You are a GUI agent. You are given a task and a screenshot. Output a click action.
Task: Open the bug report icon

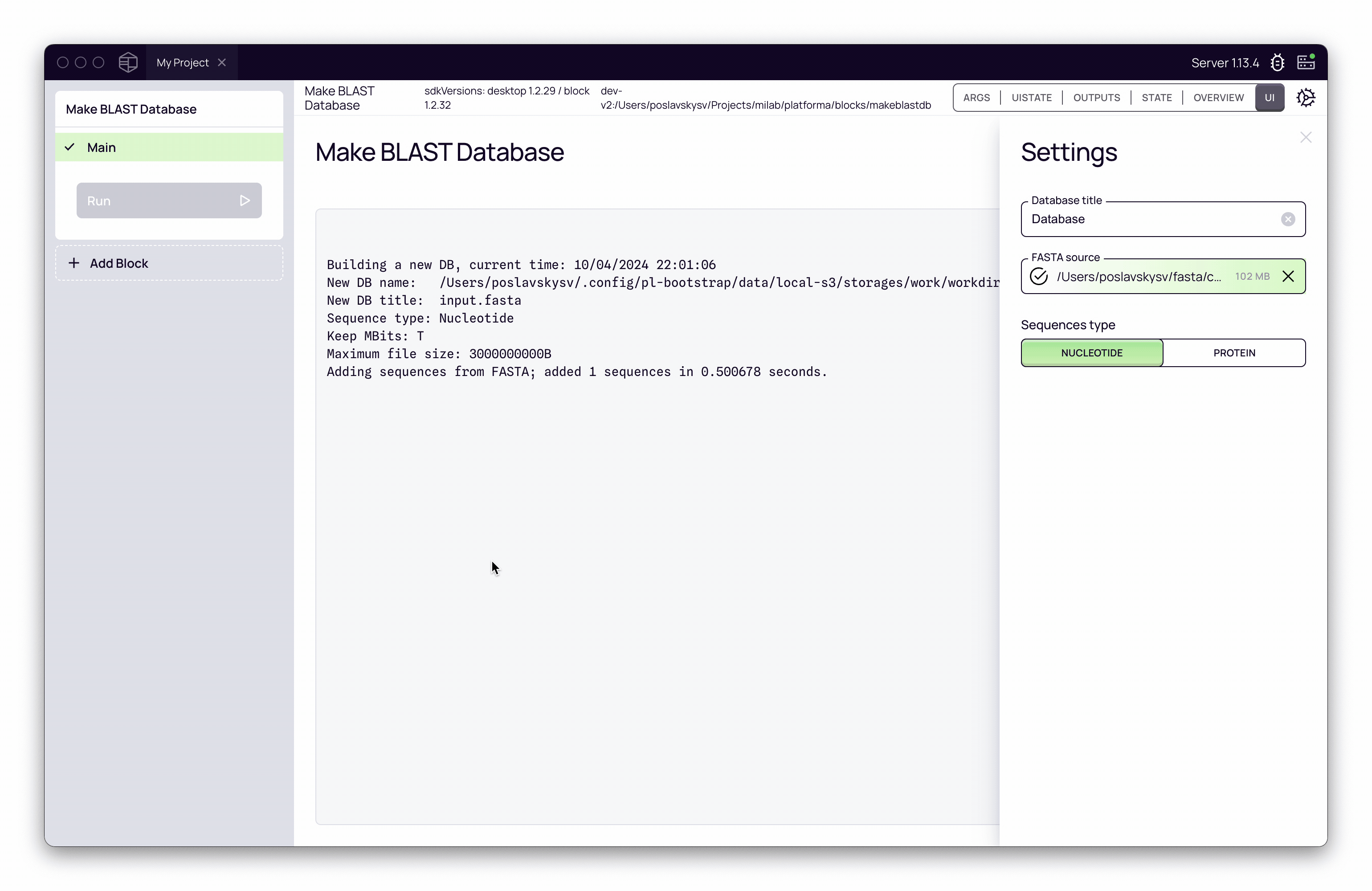click(x=1278, y=62)
